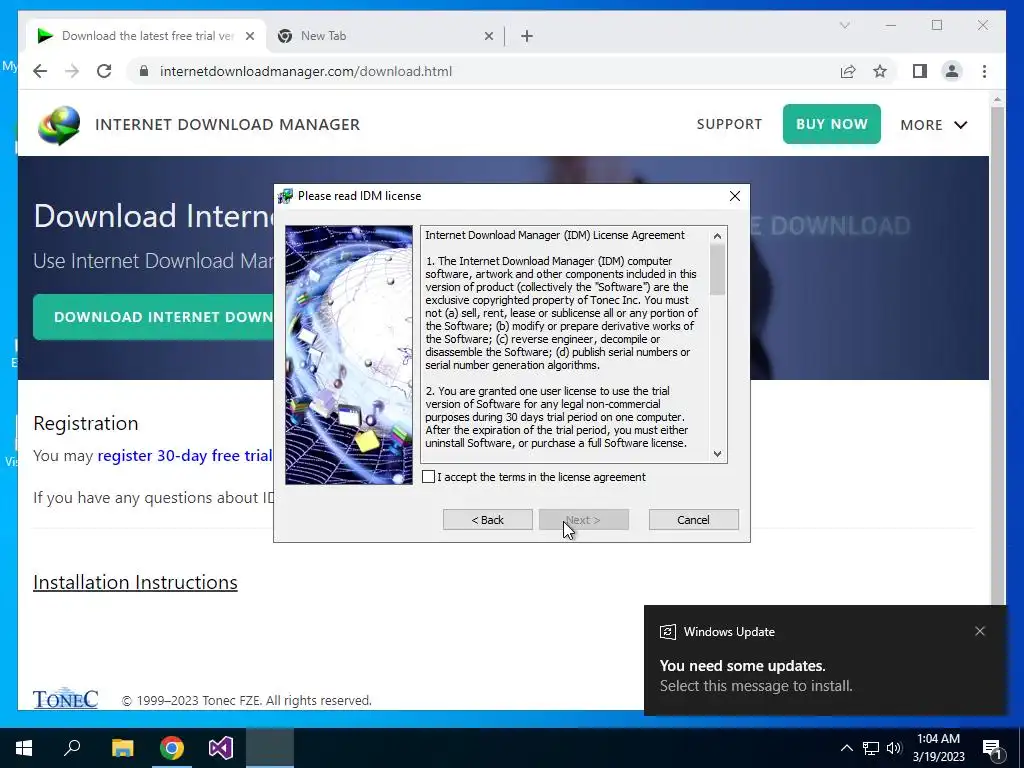The width and height of the screenshot is (1024, 768).
Task: Click the Cancel button in IDM installer
Action: tap(694, 520)
